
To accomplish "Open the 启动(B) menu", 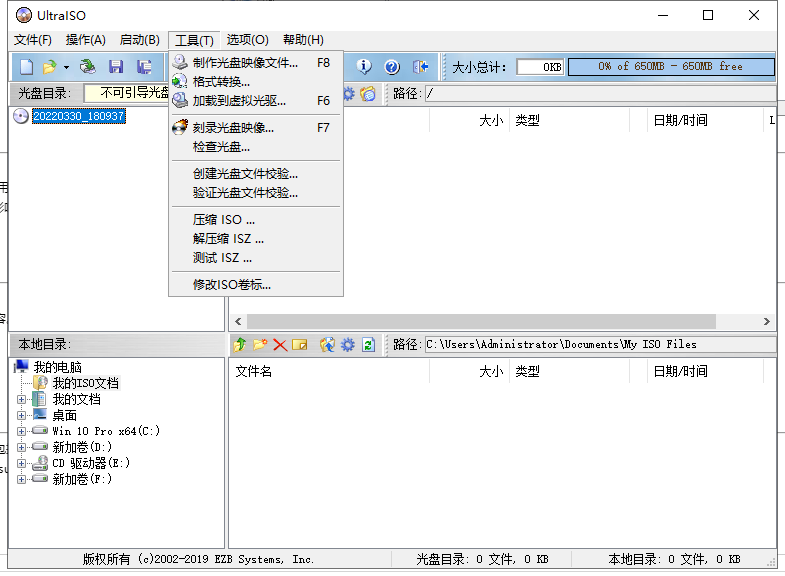I will [140, 40].
